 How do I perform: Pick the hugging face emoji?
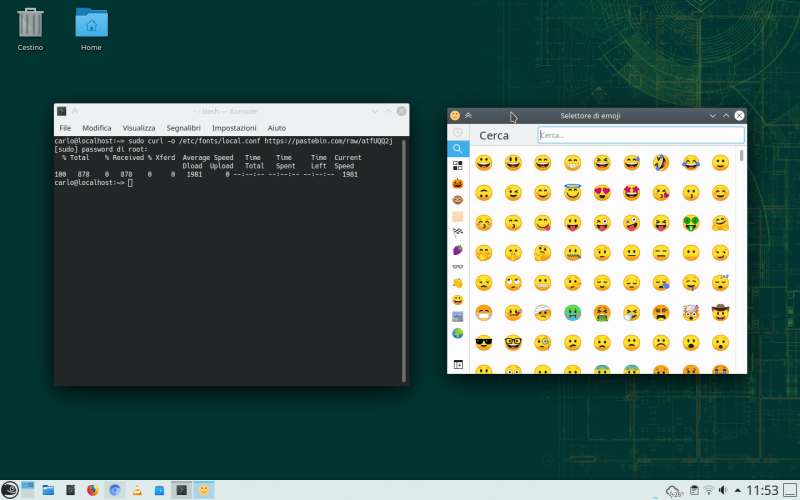click(x=720, y=223)
